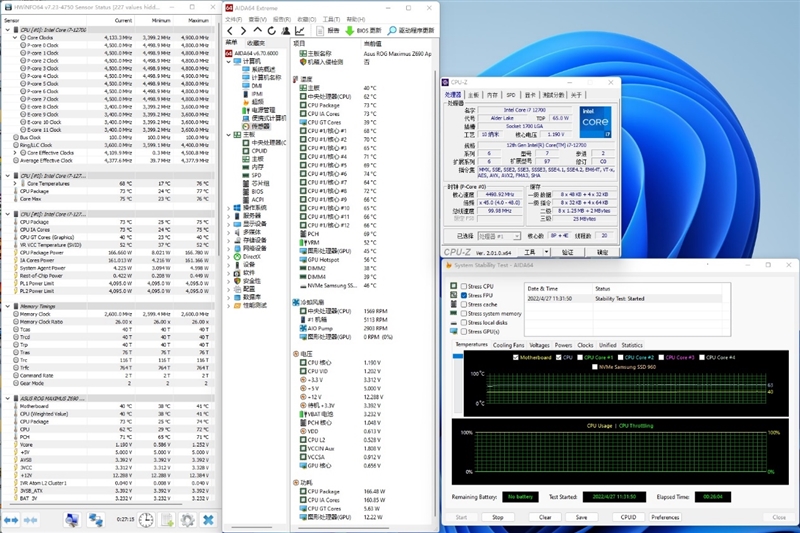Click the green BIOS update arrow icon
This screenshot has width=800, height=533.
349,31
